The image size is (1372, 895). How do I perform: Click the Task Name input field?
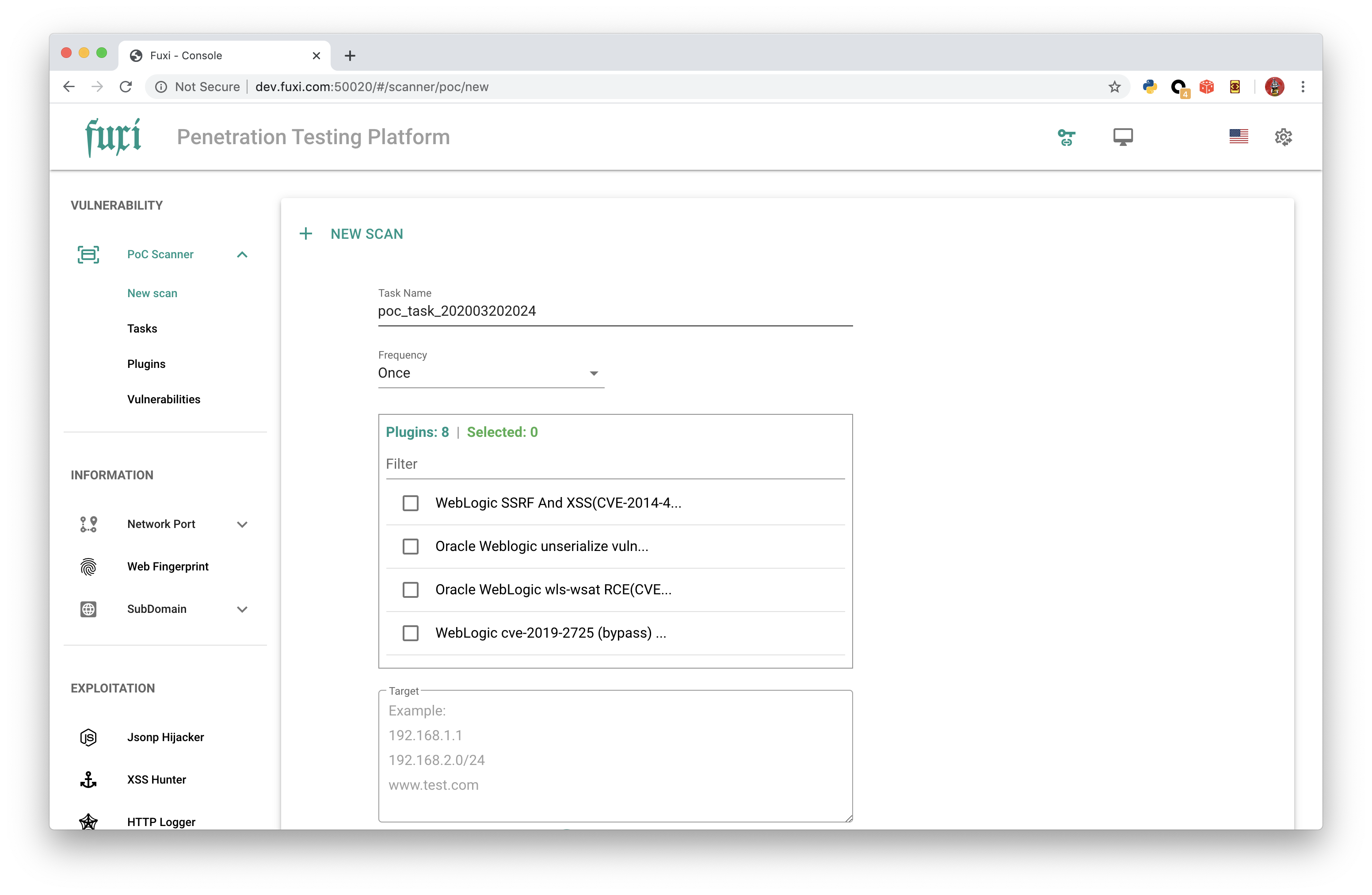[x=614, y=311]
